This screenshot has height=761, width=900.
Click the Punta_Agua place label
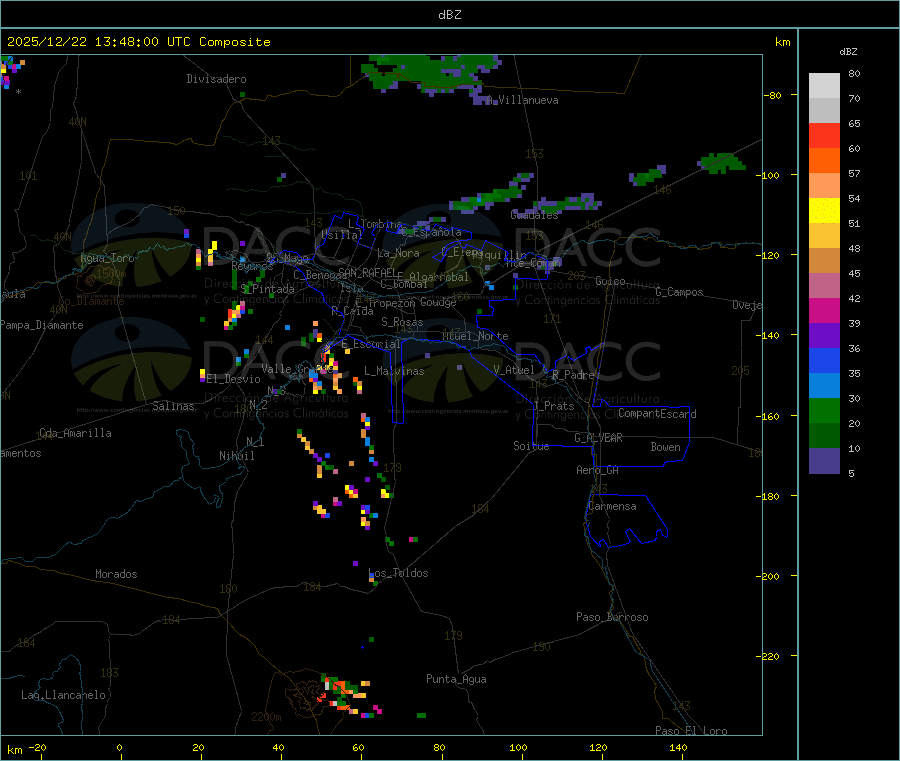click(x=456, y=679)
